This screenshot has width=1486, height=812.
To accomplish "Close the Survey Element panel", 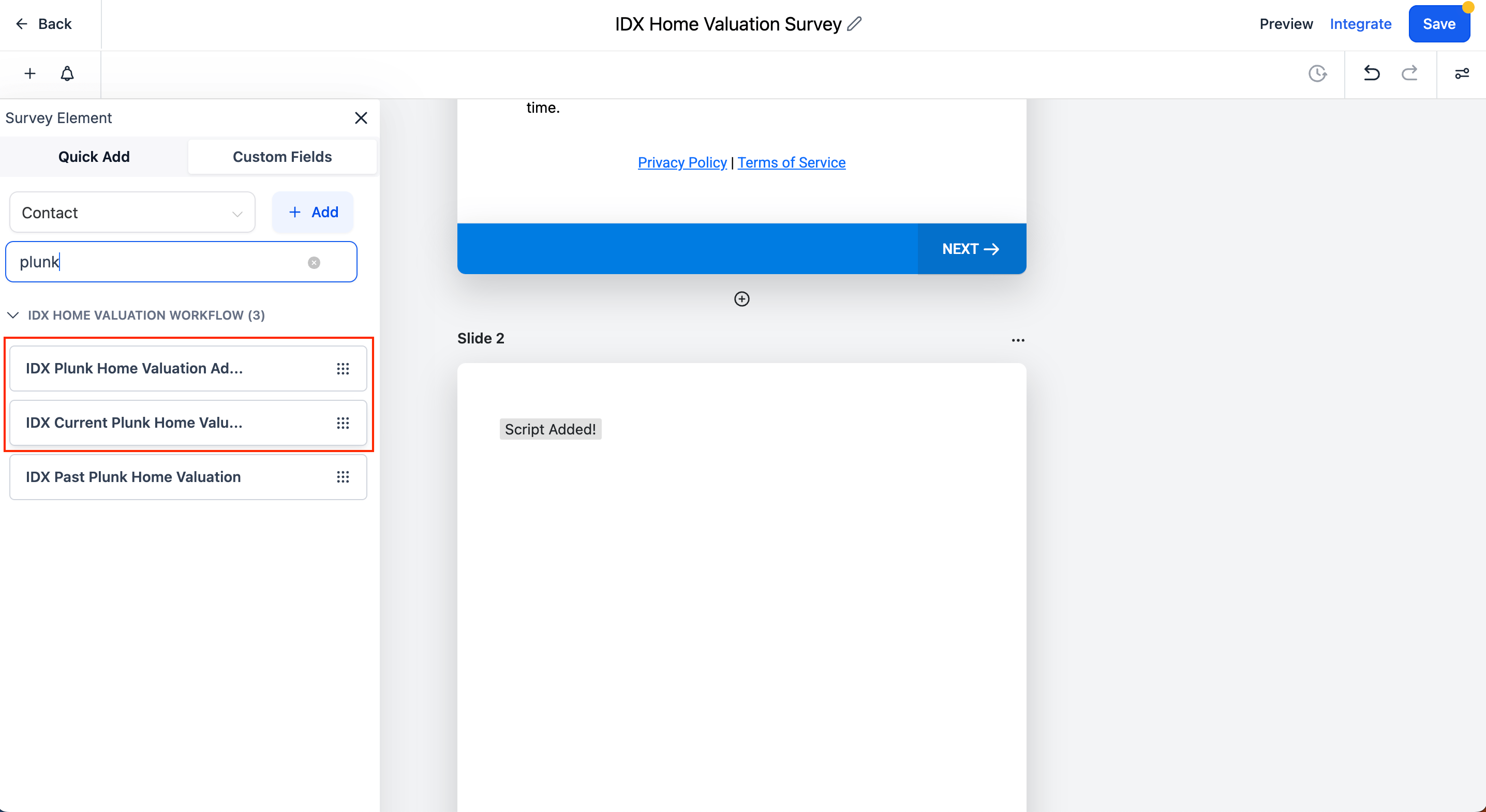I will click(x=361, y=118).
